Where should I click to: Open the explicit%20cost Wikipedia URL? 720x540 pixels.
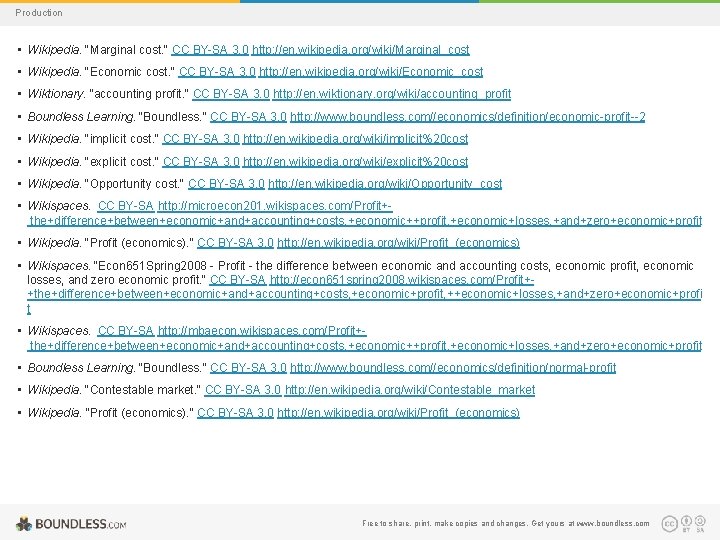(x=355, y=162)
